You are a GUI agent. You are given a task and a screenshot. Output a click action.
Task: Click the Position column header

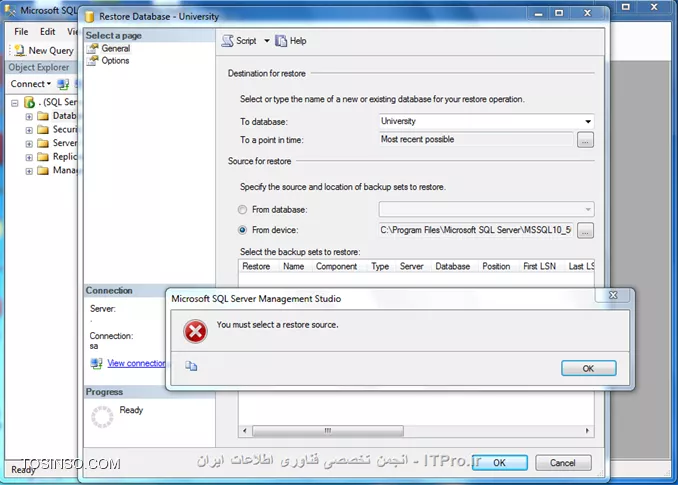pyautogui.click(x=496, y=266)
